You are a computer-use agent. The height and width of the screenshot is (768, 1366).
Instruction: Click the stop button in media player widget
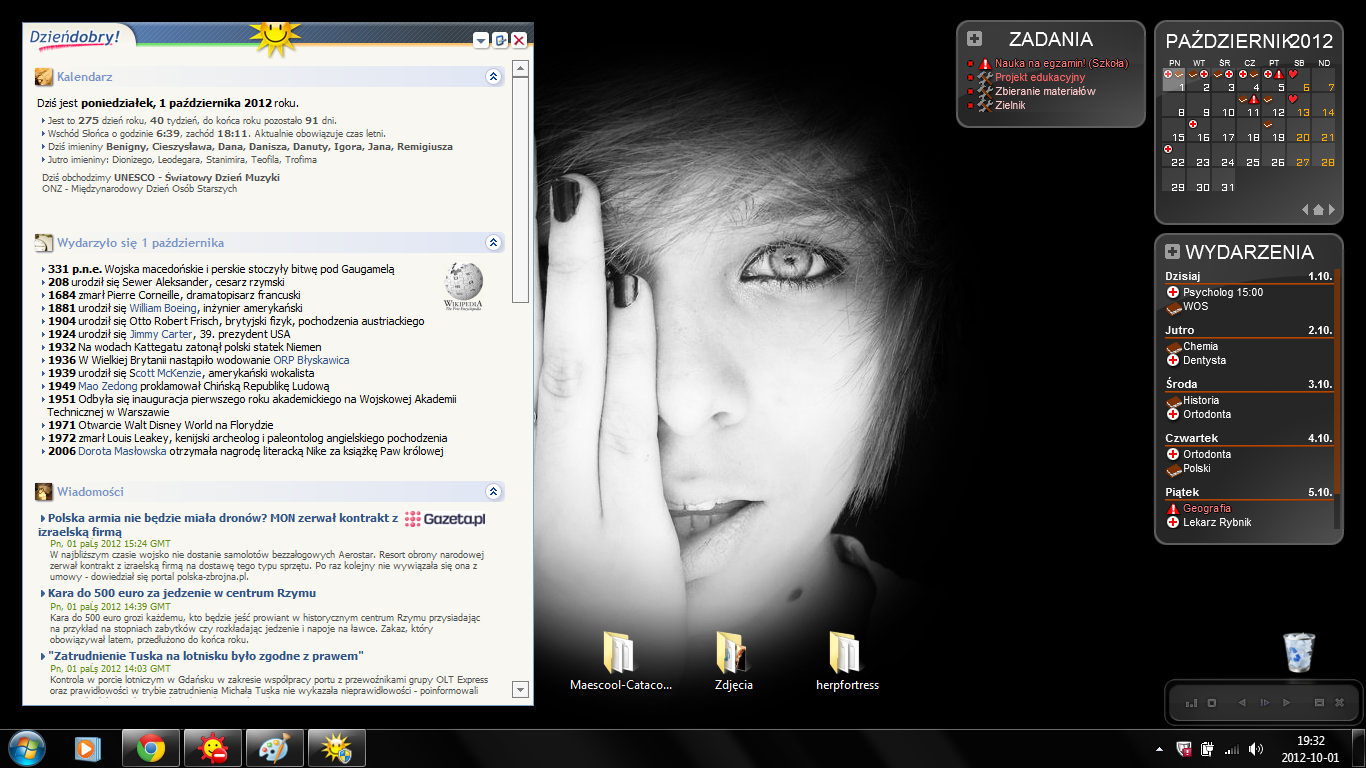[1211, 703]
